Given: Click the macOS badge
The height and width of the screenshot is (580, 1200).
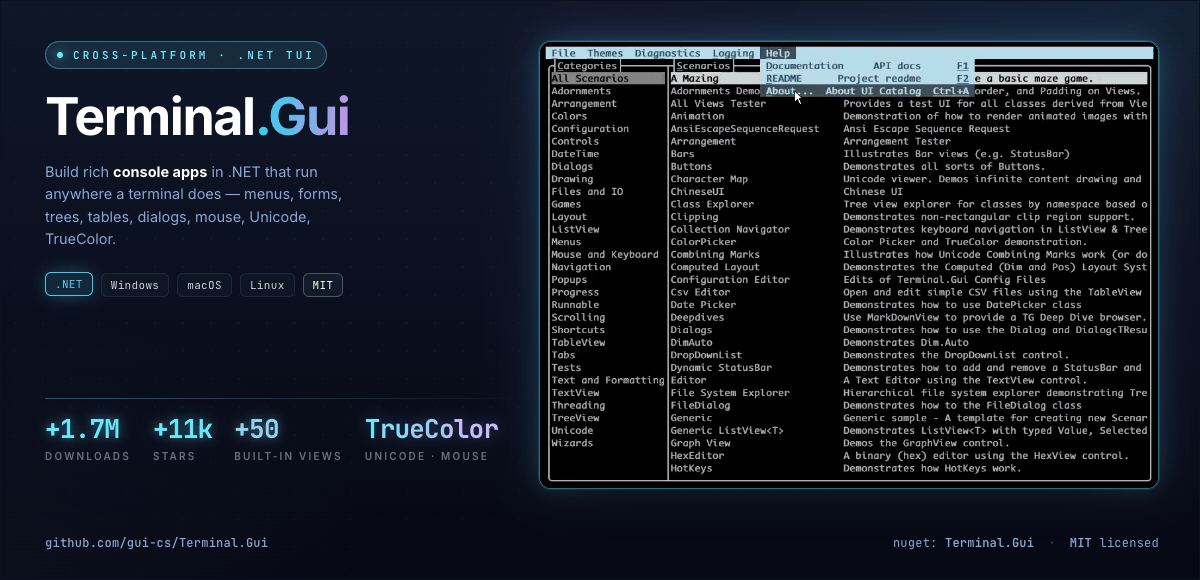Looking at the screenshot, I should (x=204, y=284).
